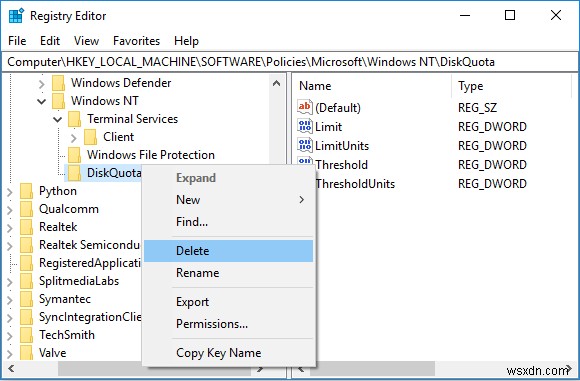Image resolution: width=580 pixels, height=381 pixels.
Task: Click REG_SZ type of (Default) value
Action: pyautogui.click(x=477, y=108)
